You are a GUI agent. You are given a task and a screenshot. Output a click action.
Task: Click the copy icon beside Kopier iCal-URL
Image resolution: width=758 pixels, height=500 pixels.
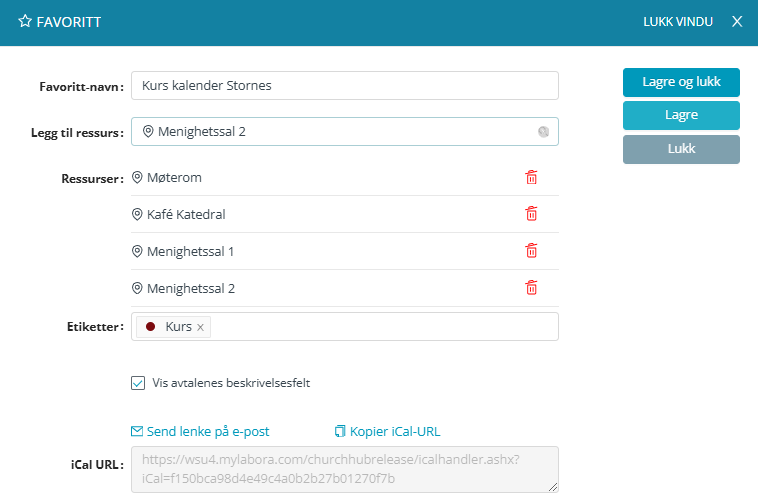click(340, 432)
